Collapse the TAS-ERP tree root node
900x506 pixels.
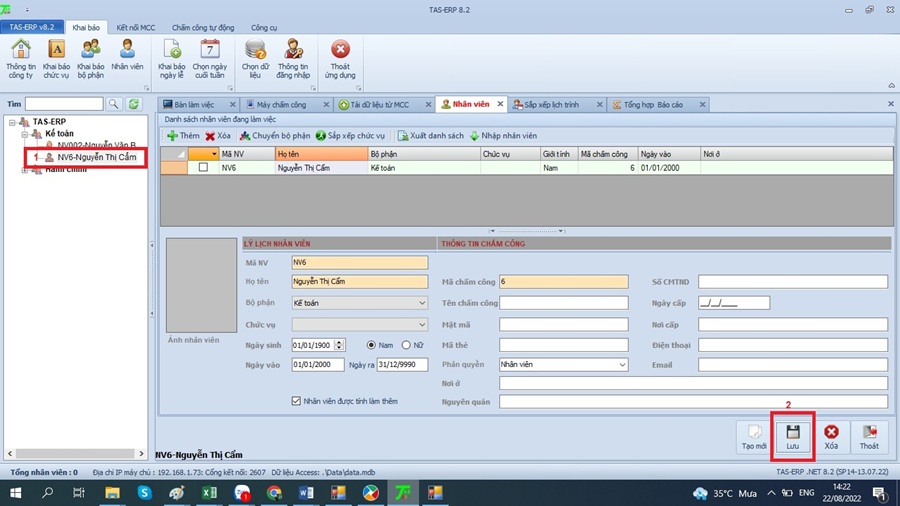point(11,122)
